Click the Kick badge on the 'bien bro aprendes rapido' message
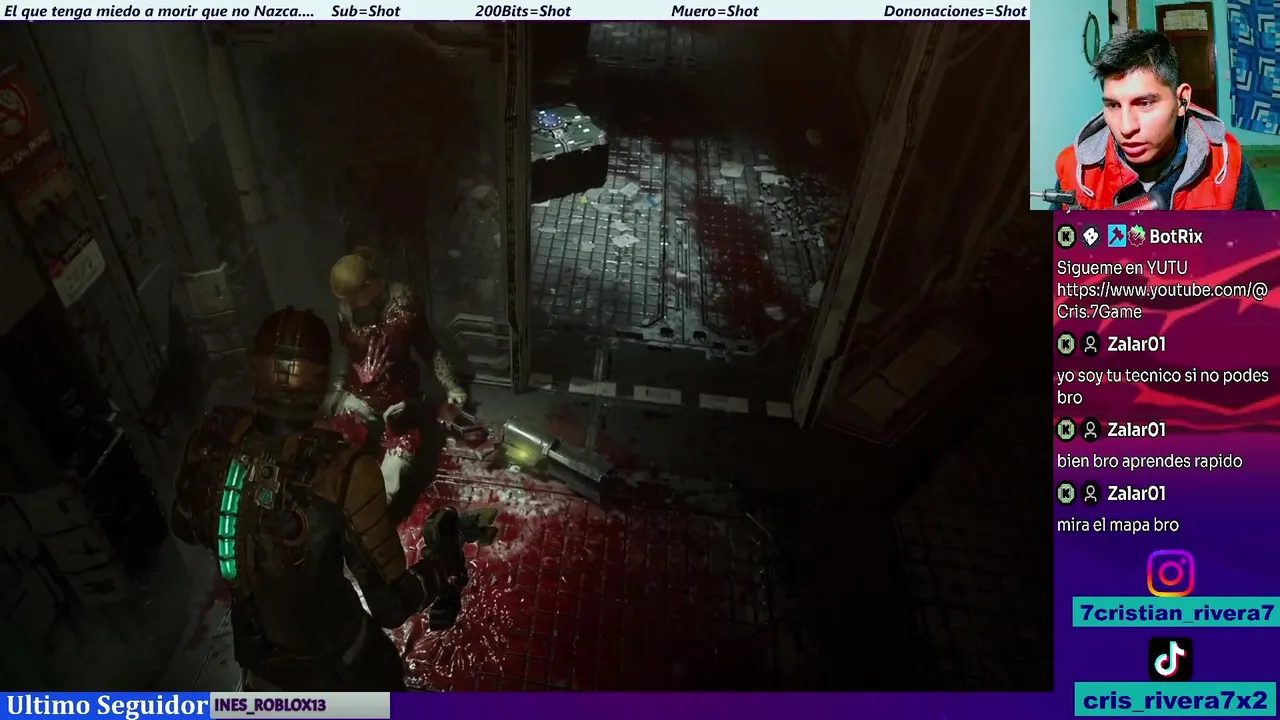The height and width of the screenshot is (720, 1280). (x=1066, y=430)
